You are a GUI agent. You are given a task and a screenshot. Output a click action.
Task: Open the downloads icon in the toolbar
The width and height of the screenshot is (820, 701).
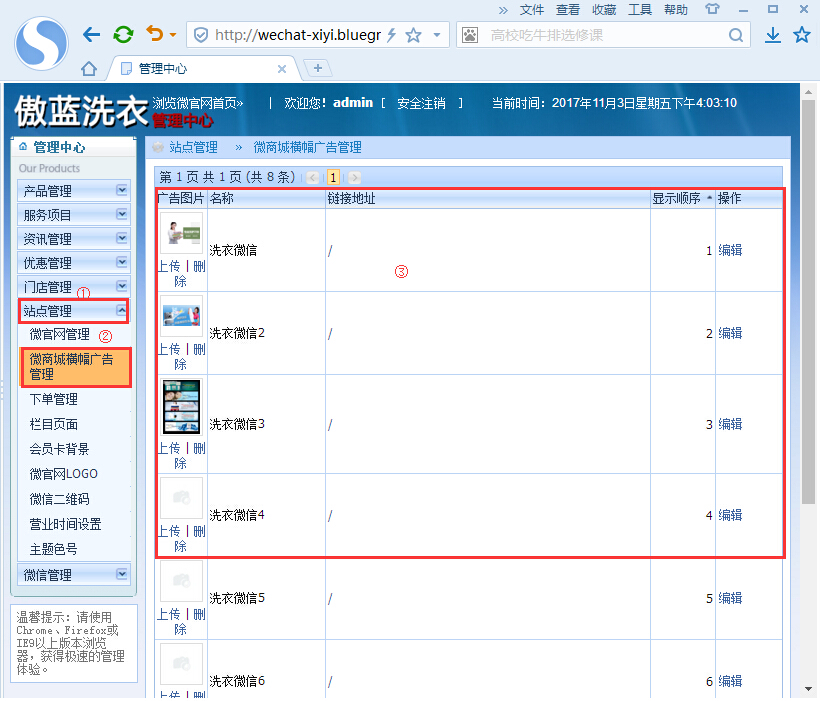pos(772,33)
